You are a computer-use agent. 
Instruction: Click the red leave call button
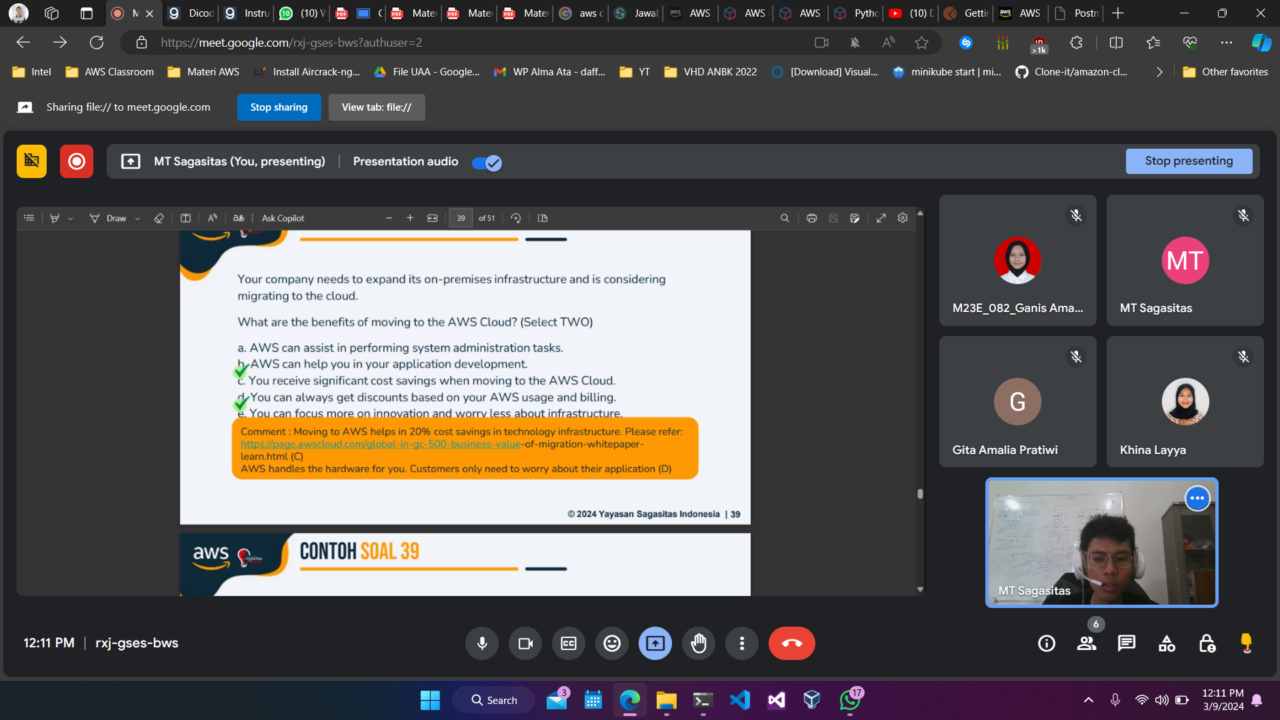[791, 644]
